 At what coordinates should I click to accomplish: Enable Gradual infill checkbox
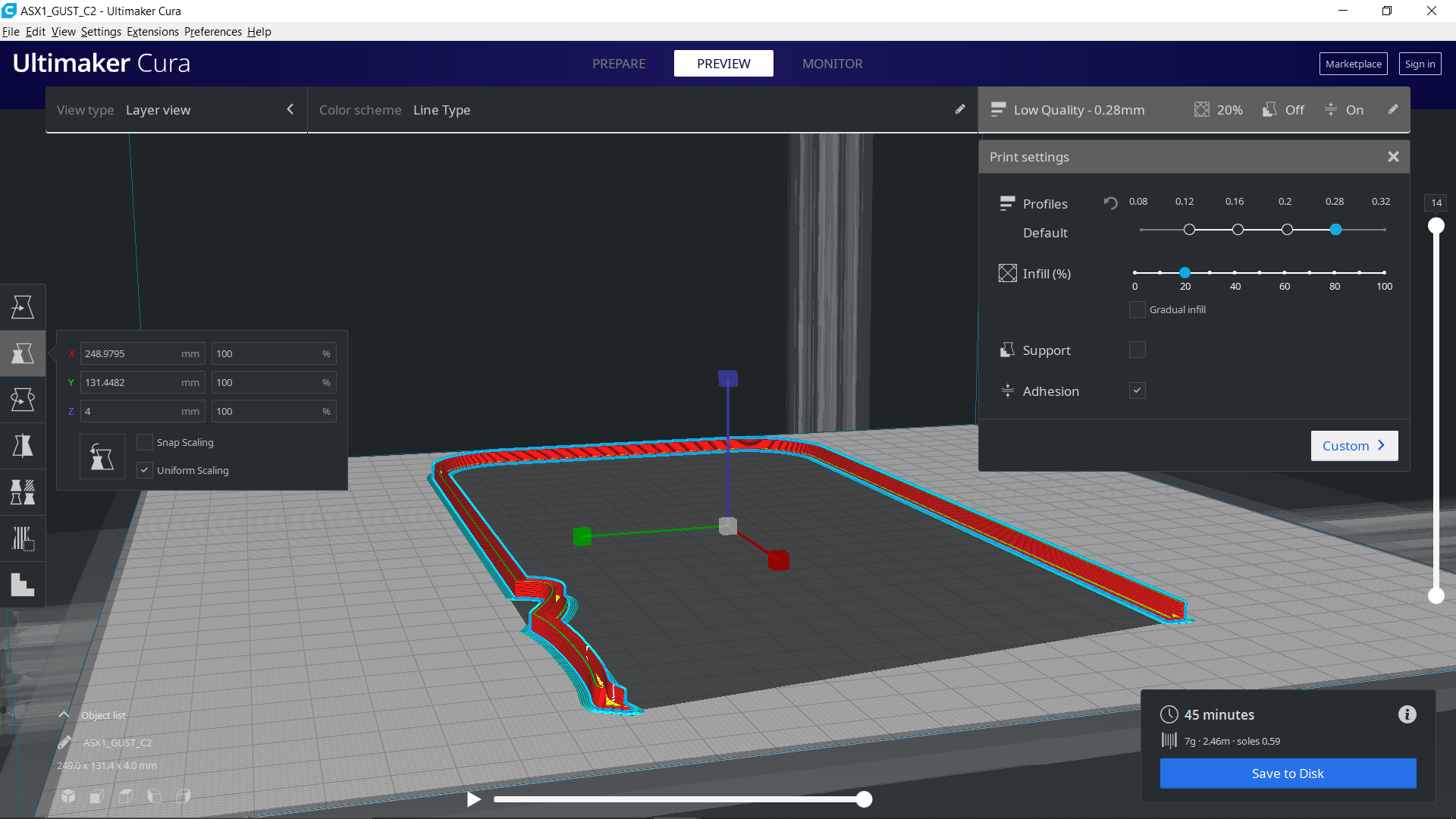(x=1137, y=309)
